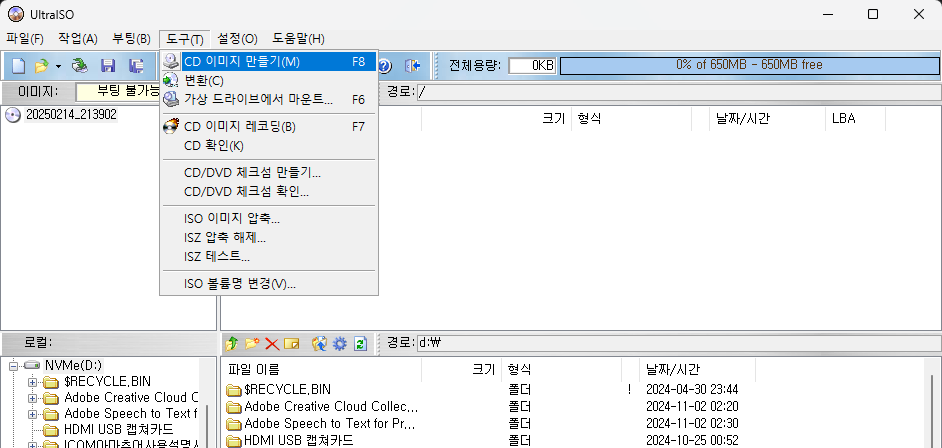This screenshot has height=448, width=942.
Task: Click the local path field showing d:₩
Action: click(678, 343)
